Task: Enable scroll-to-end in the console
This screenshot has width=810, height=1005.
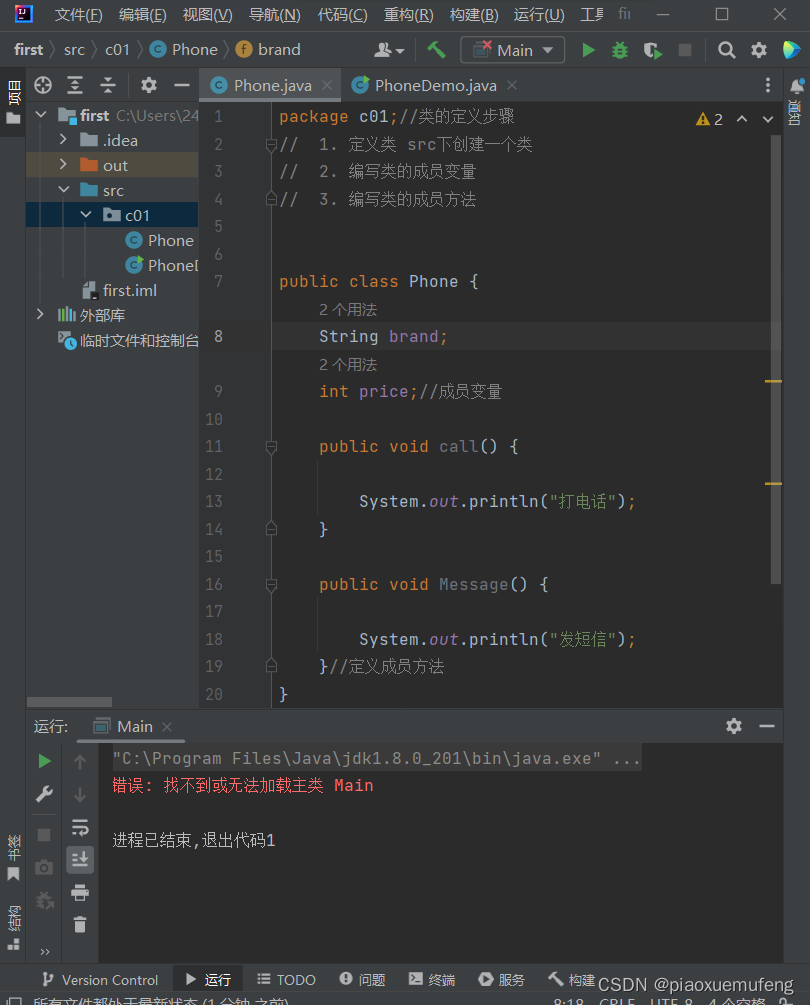Action: (x=80, y=860)
